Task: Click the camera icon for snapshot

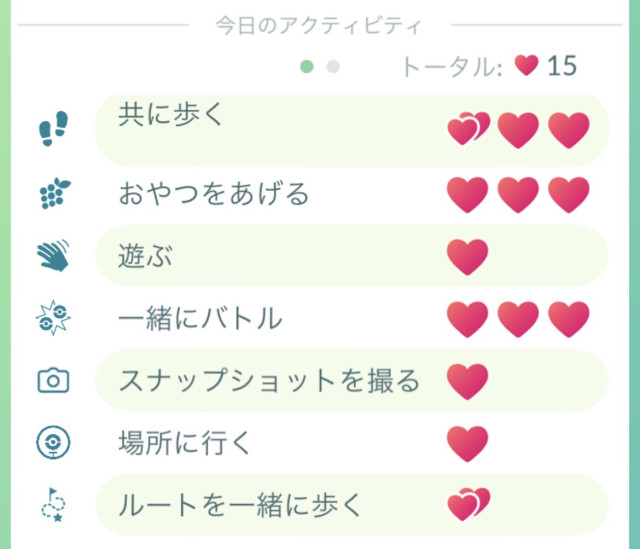Action: point(53,380)
